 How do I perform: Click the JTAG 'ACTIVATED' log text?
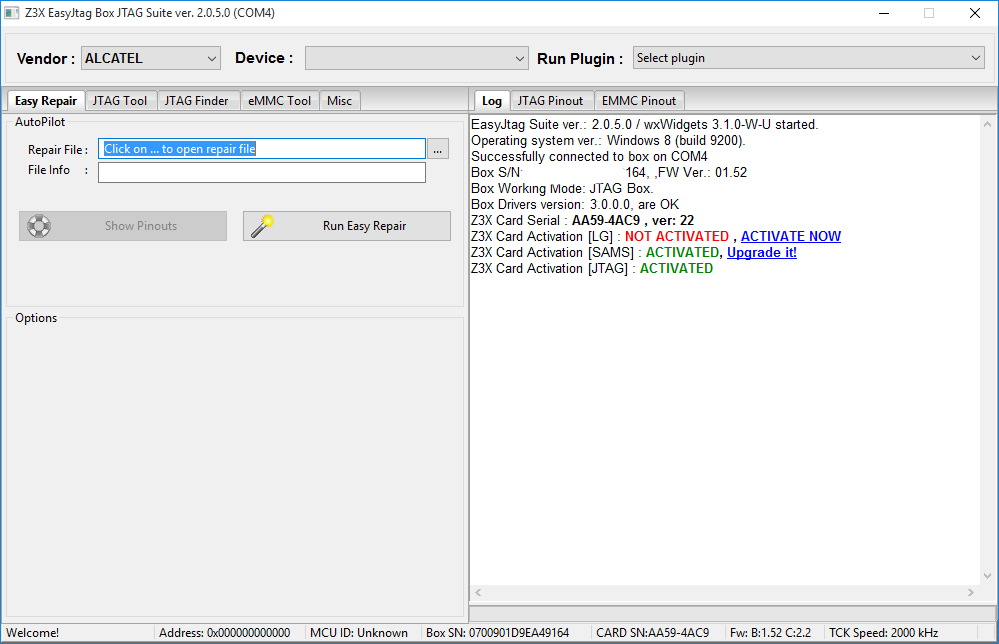[x=676, y=268]
